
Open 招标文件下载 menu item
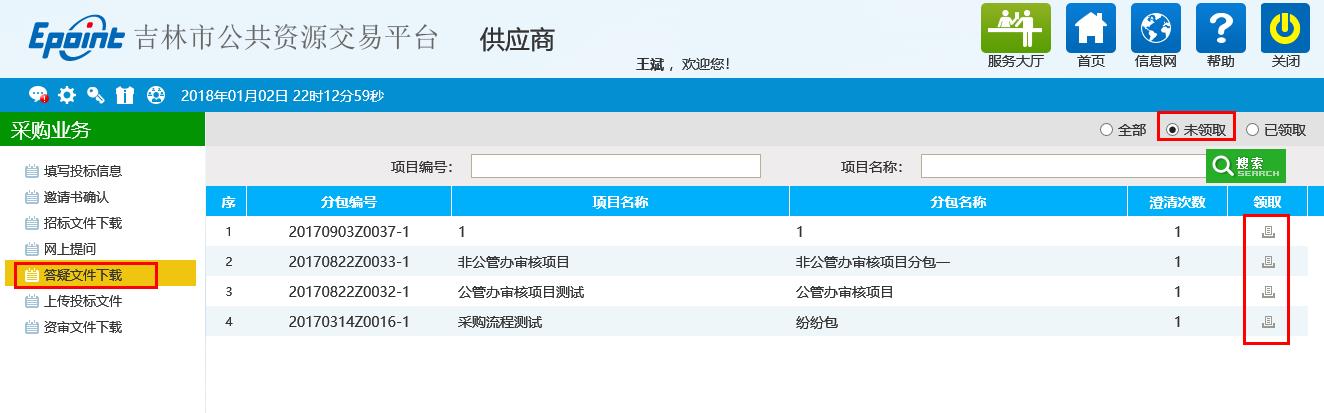point(82,223)
